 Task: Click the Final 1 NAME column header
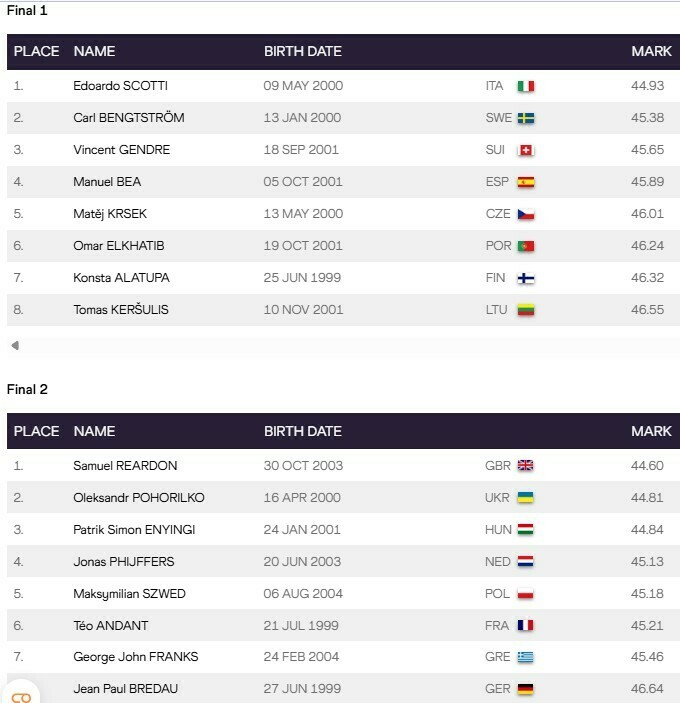pyautogui.click(x=94, y=51)
